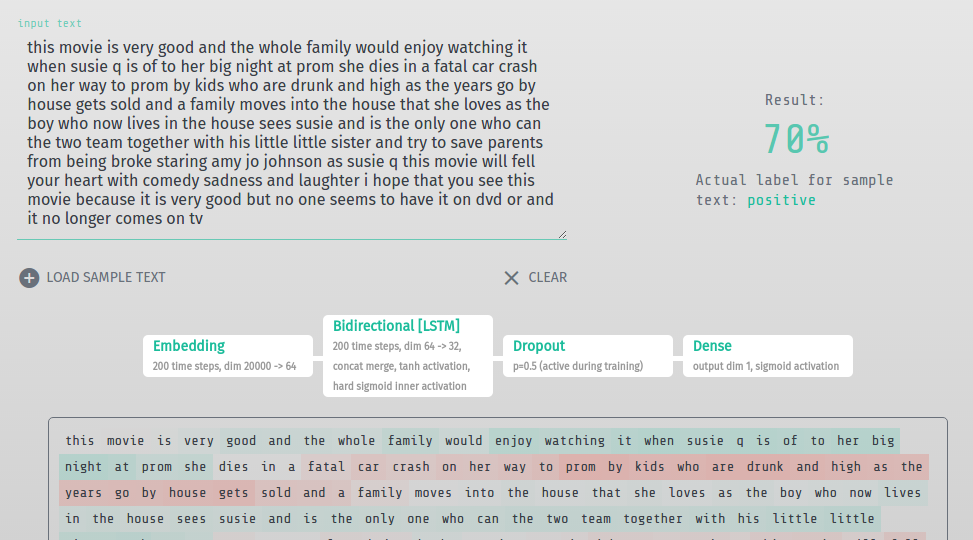The height and width of the screenshot is (540, 973).
Task: Click the word 'enjoy' in the heatmap
Action: coord(513,441)
